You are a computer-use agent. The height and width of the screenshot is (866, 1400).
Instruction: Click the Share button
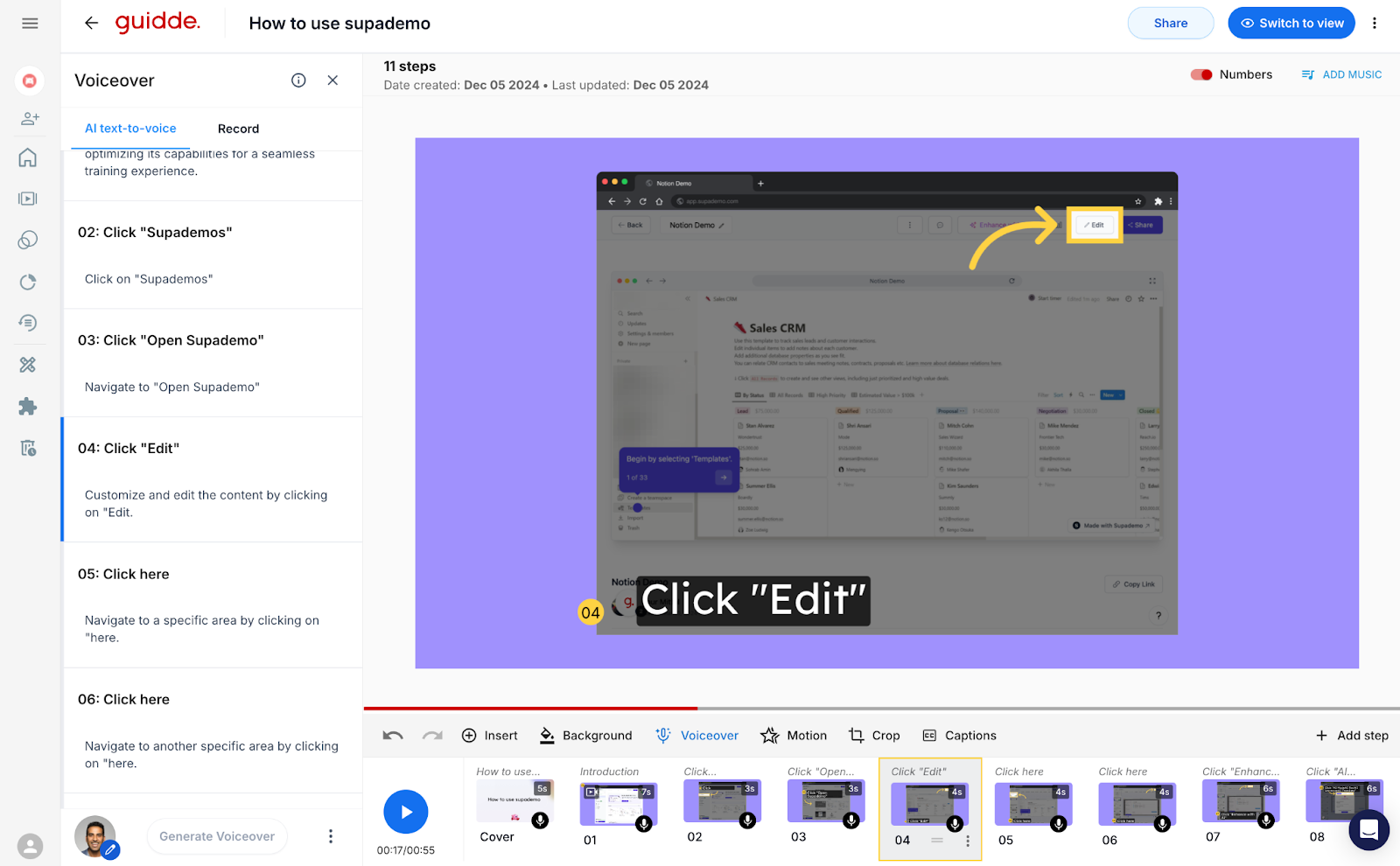click(1171, 24)
